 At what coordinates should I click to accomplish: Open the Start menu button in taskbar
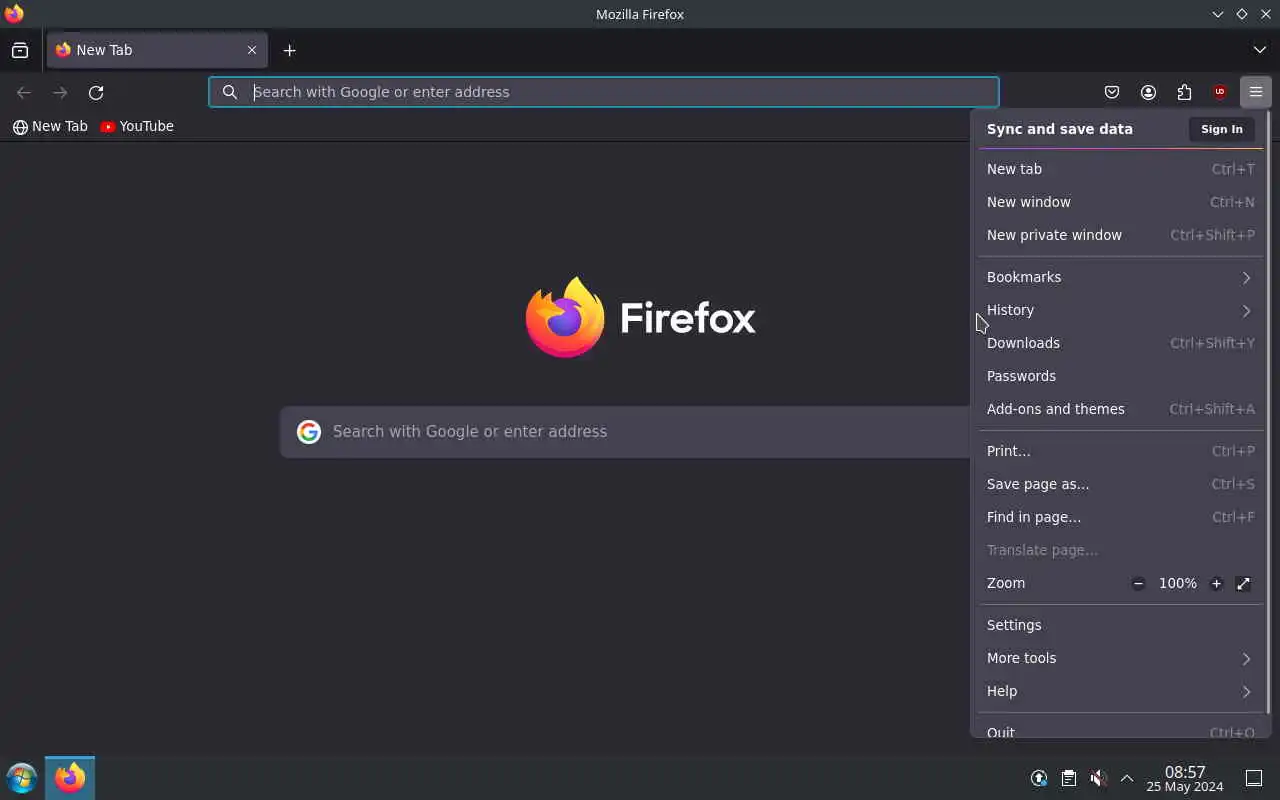coord(21,778)
